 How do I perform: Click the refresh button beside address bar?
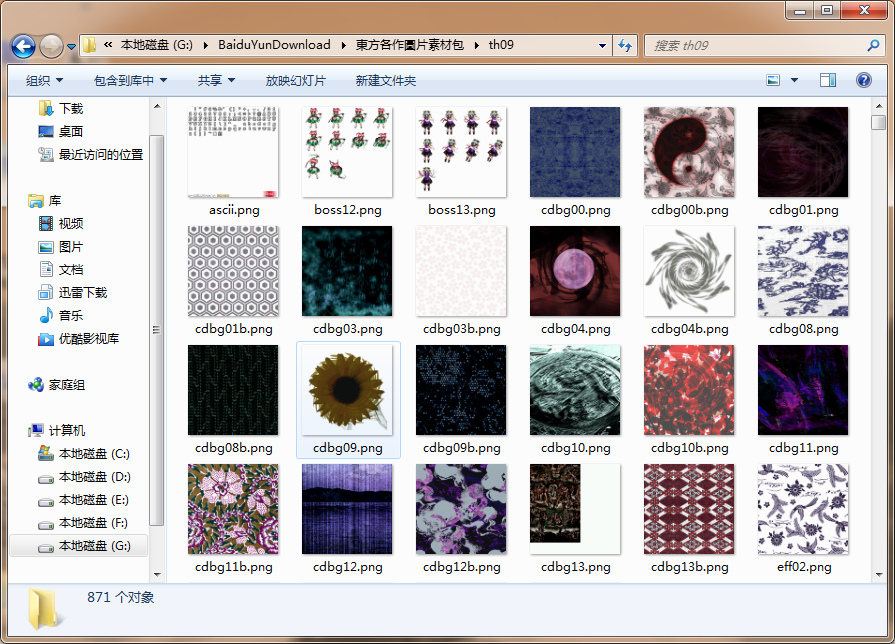(625, 45)
